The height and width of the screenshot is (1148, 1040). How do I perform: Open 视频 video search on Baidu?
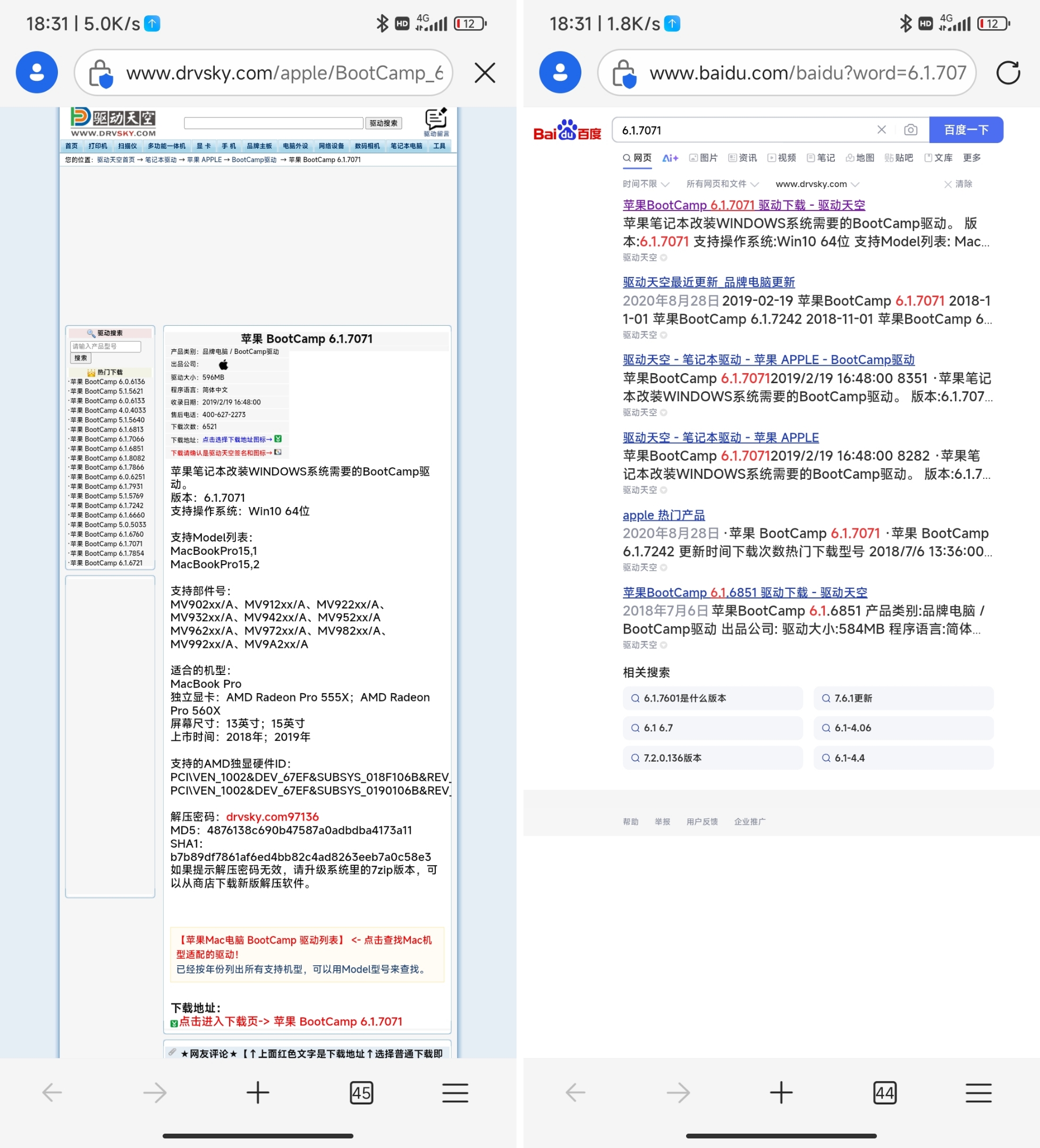point(782,158)
